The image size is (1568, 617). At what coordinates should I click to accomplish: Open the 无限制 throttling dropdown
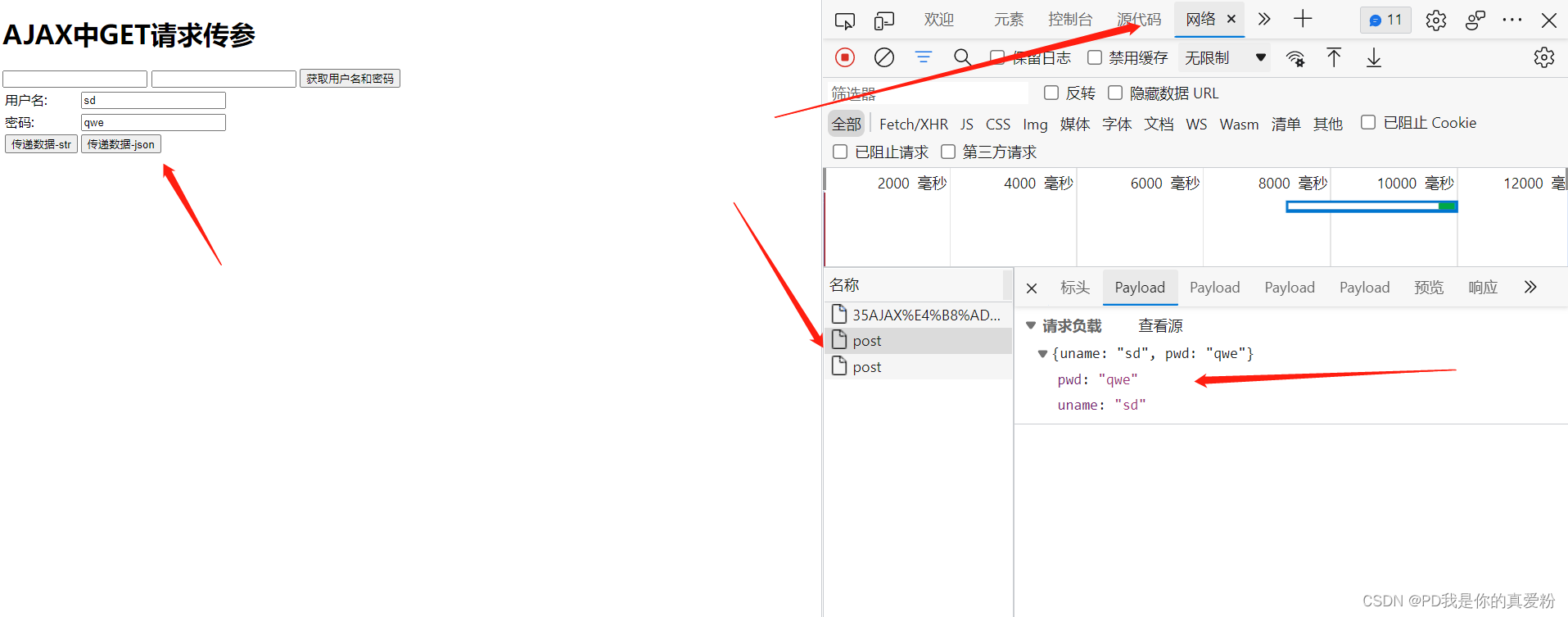(1225, 57)
